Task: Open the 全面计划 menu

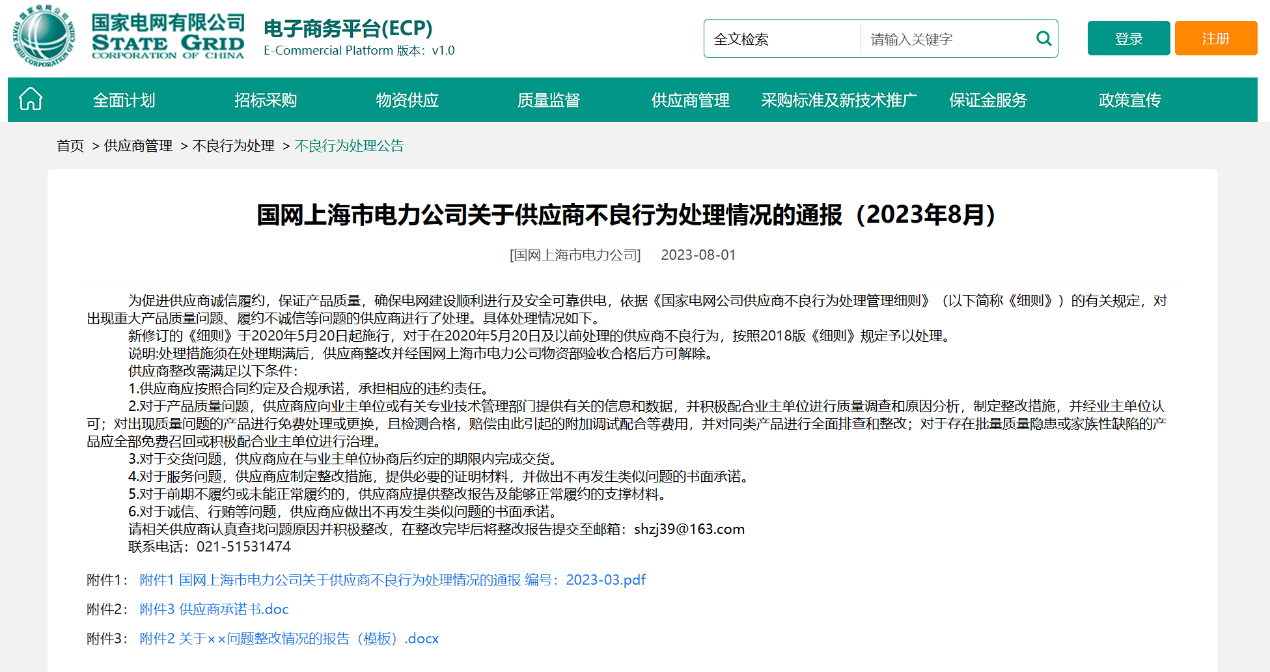Action: click(124, 100)
